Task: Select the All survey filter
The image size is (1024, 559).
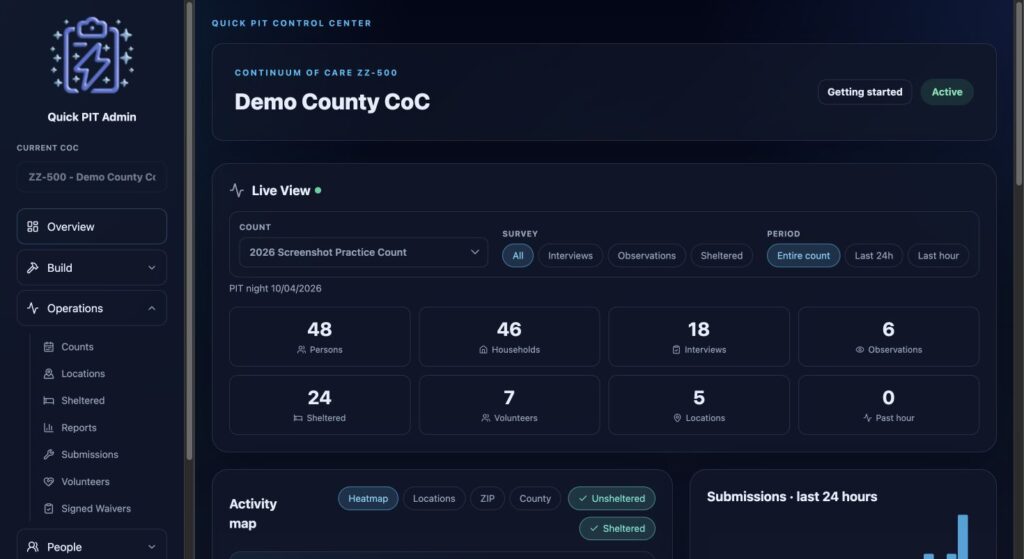Action: tap(518, 255)
